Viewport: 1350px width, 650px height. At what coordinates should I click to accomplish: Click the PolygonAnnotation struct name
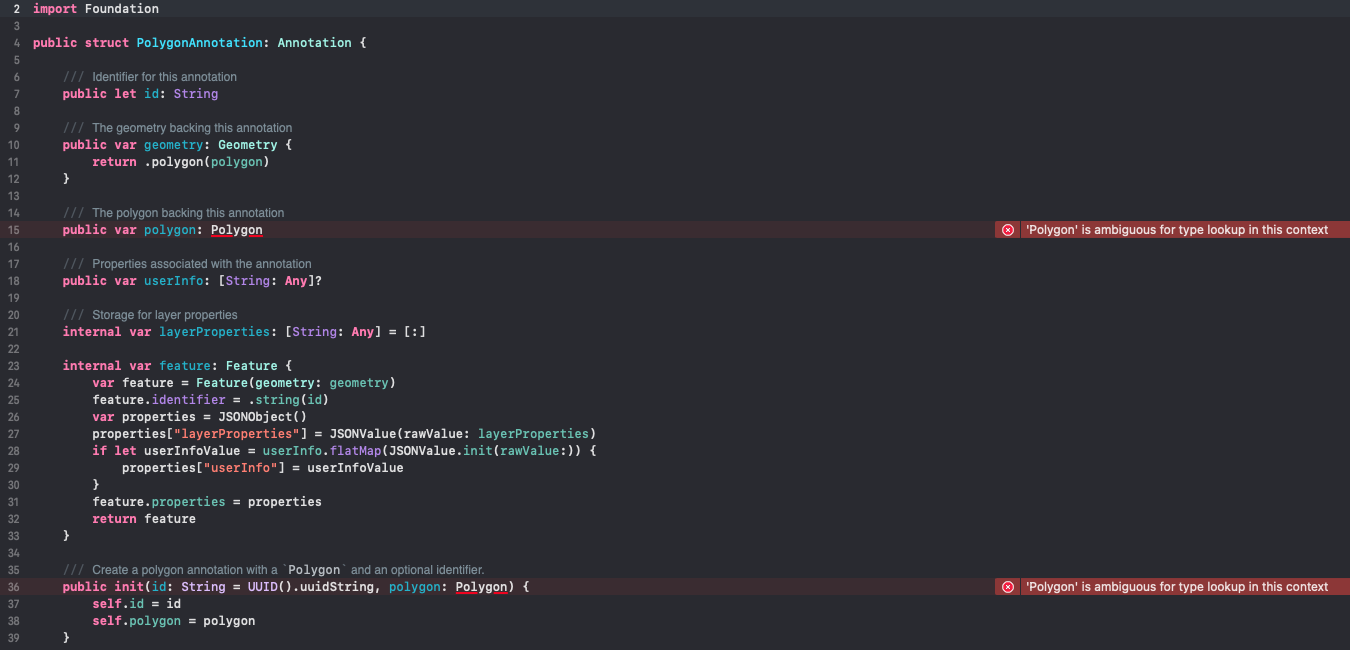(200, 43)
